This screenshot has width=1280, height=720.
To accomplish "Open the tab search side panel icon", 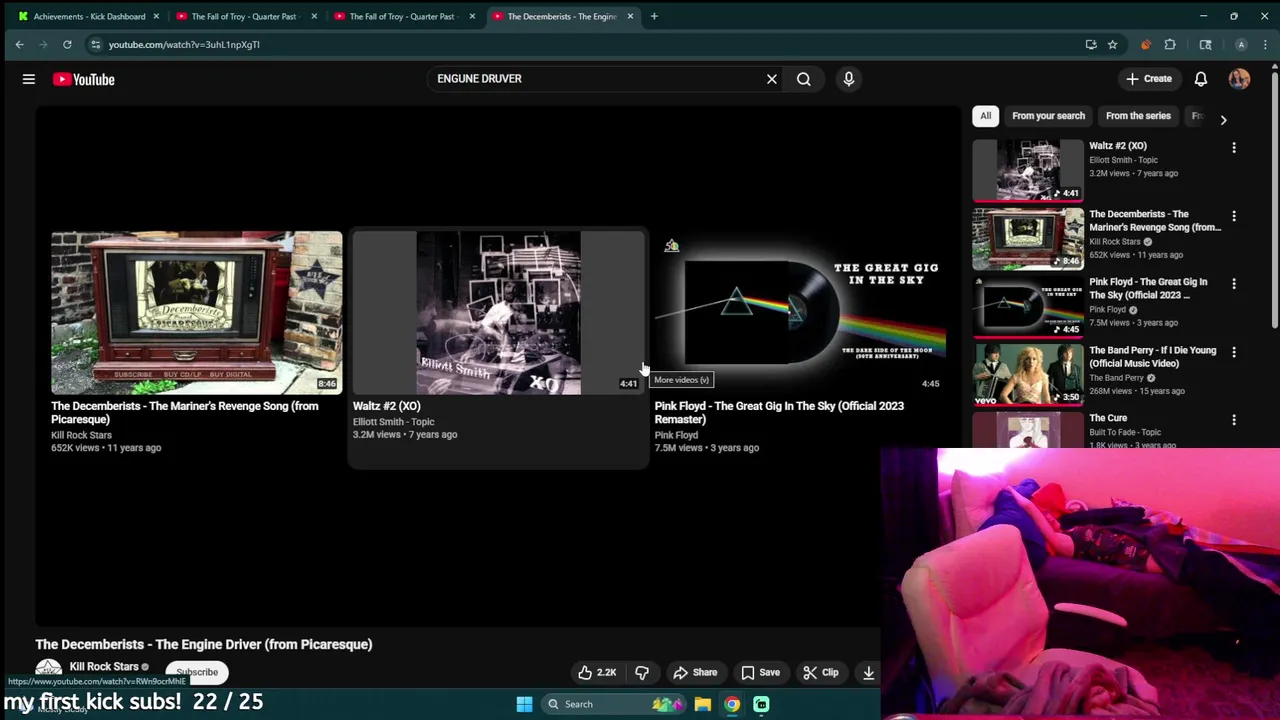I will [x=1206, y=44].
